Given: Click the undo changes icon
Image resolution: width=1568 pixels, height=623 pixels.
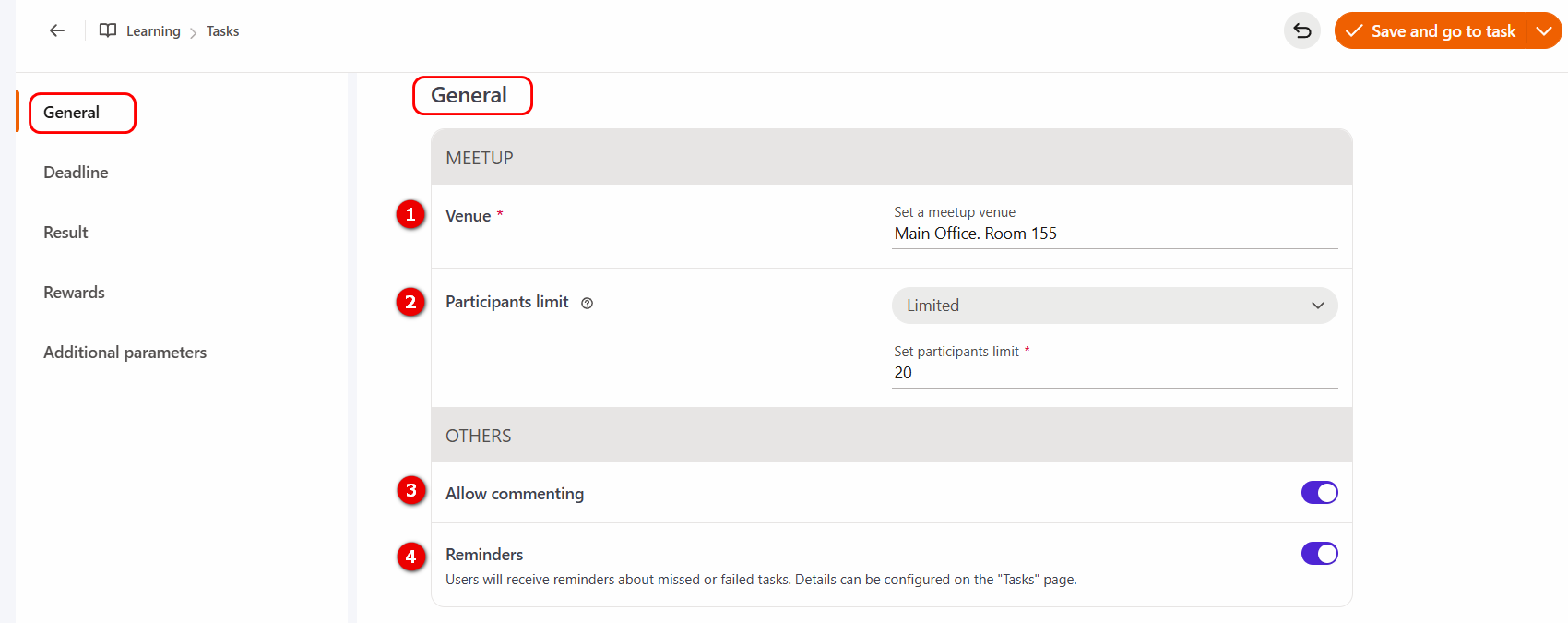Looking at the screenshot, I should coord(1301,30).
